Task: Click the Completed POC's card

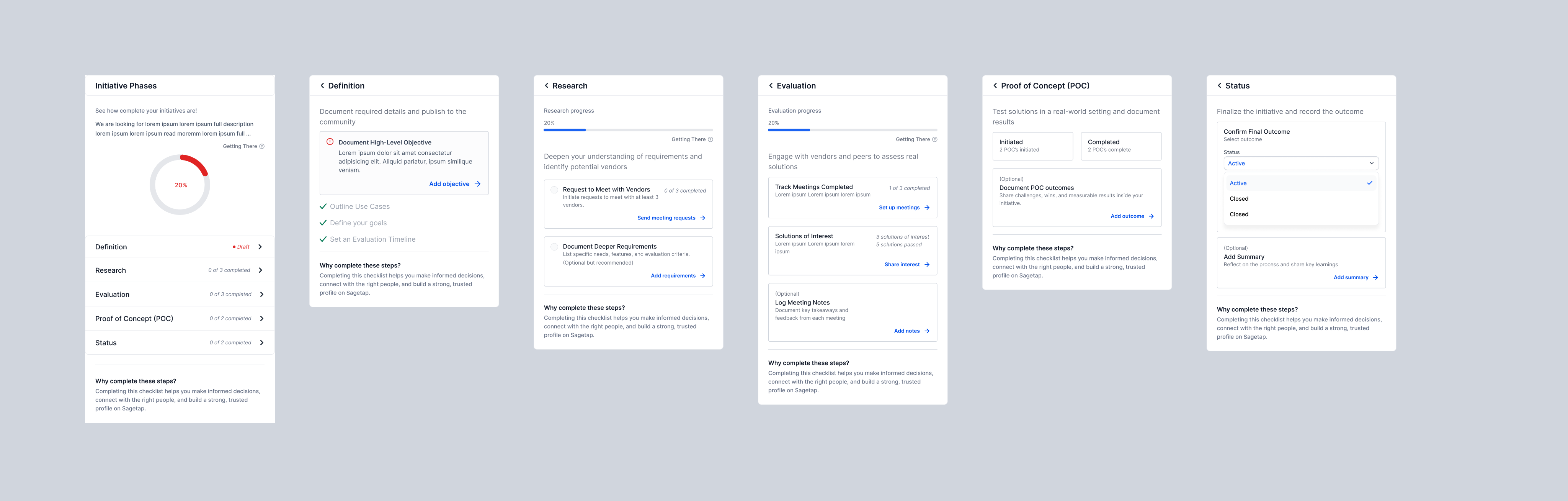Action: [x=1120, y=146]
